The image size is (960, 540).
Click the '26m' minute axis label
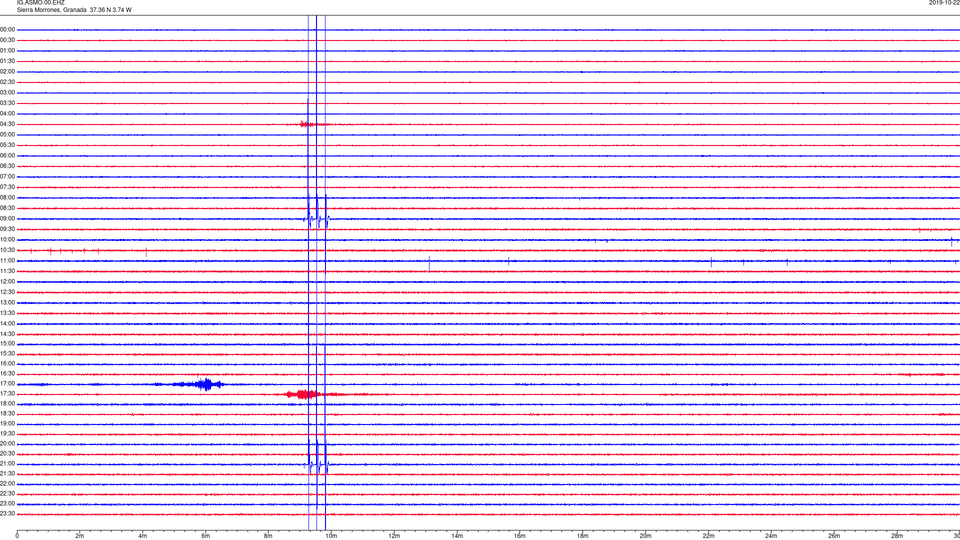[834, 536]
